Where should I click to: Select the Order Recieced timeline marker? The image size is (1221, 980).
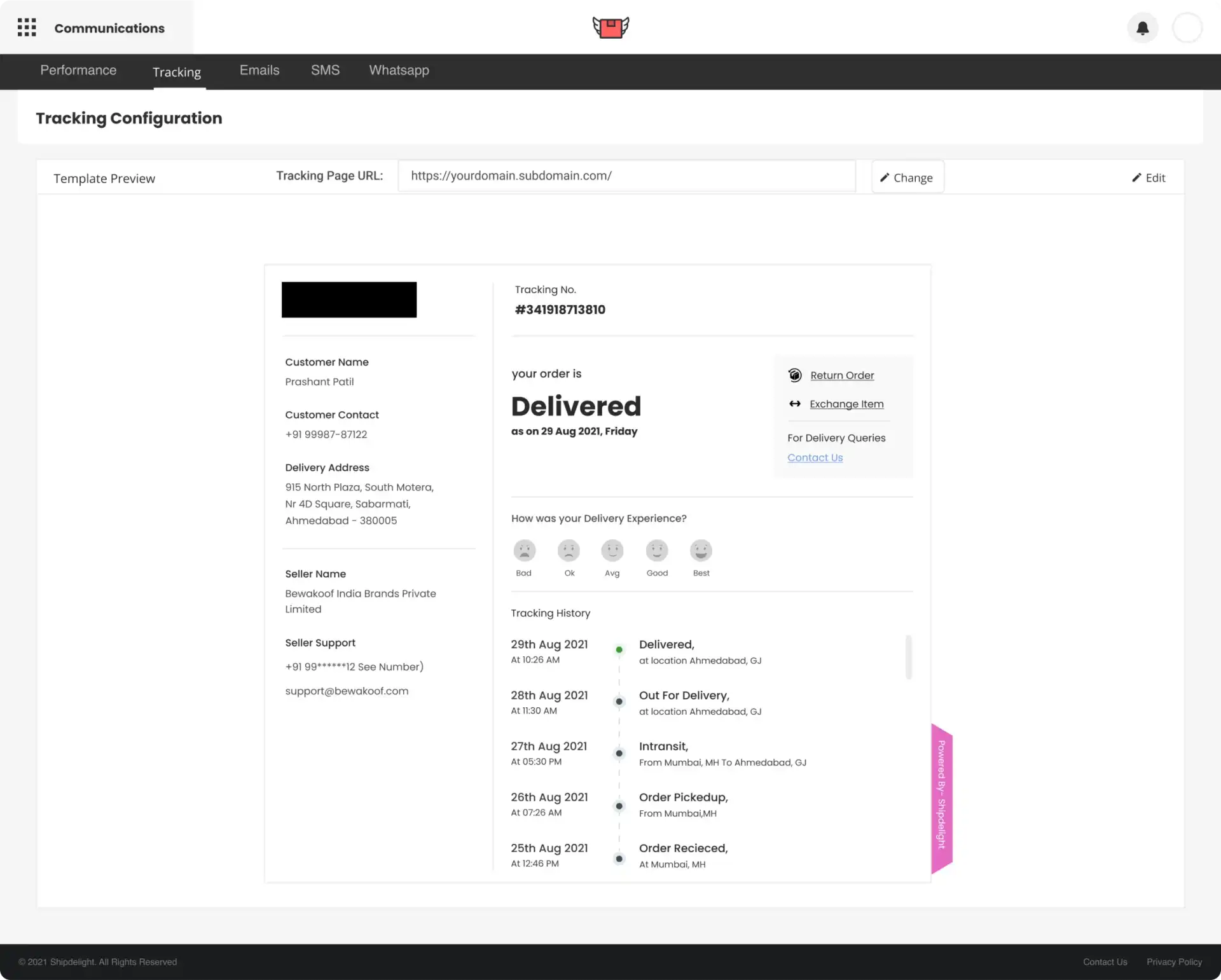click(x=619, y=859)
